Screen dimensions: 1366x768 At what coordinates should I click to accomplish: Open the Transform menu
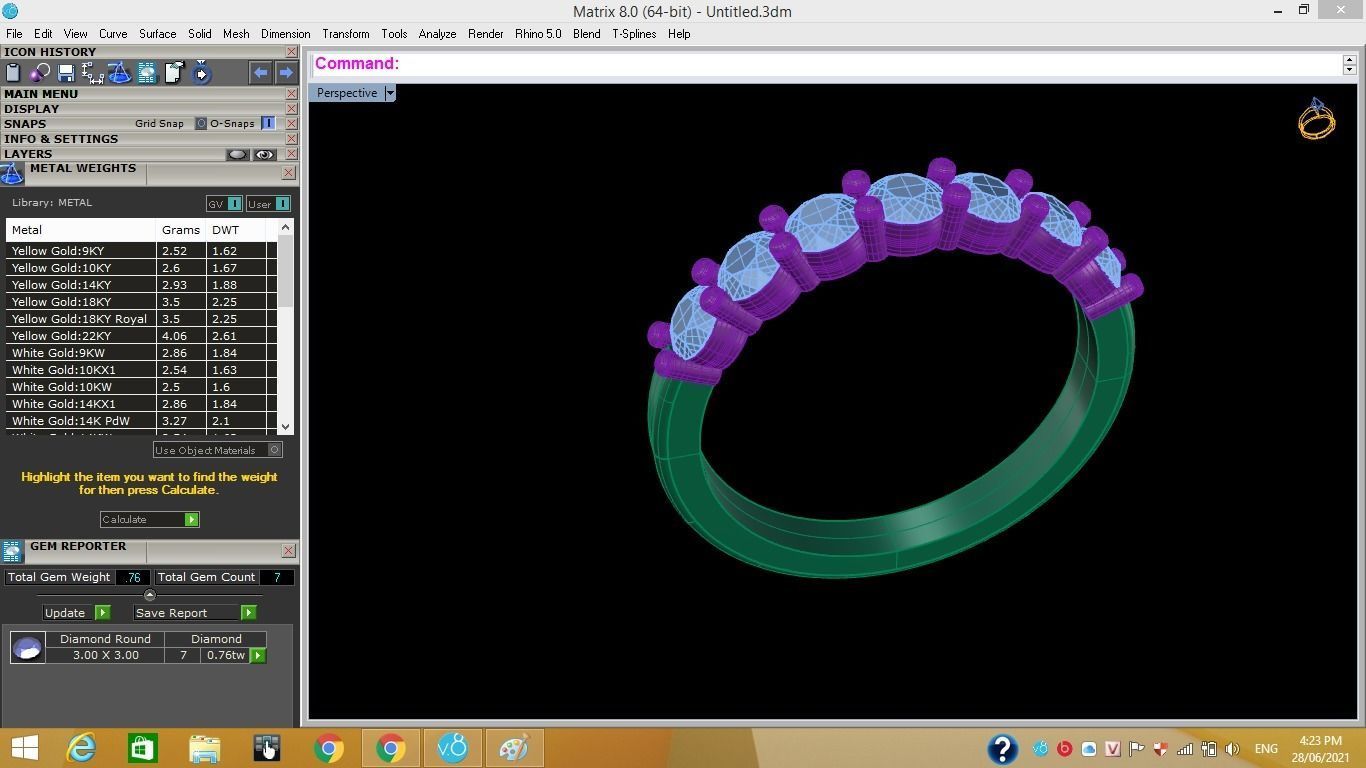[346, 34]
